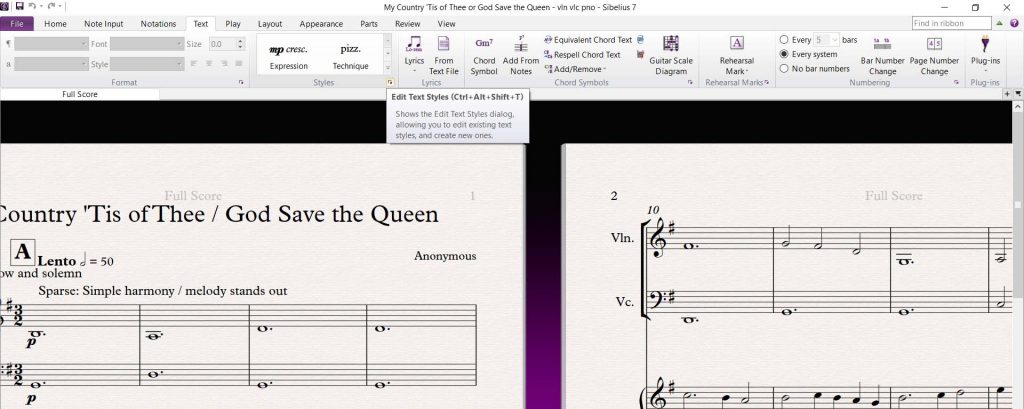Select Every system bar numbering
The width and height of the screenshot is (1024, 409).
pos(784,54)
